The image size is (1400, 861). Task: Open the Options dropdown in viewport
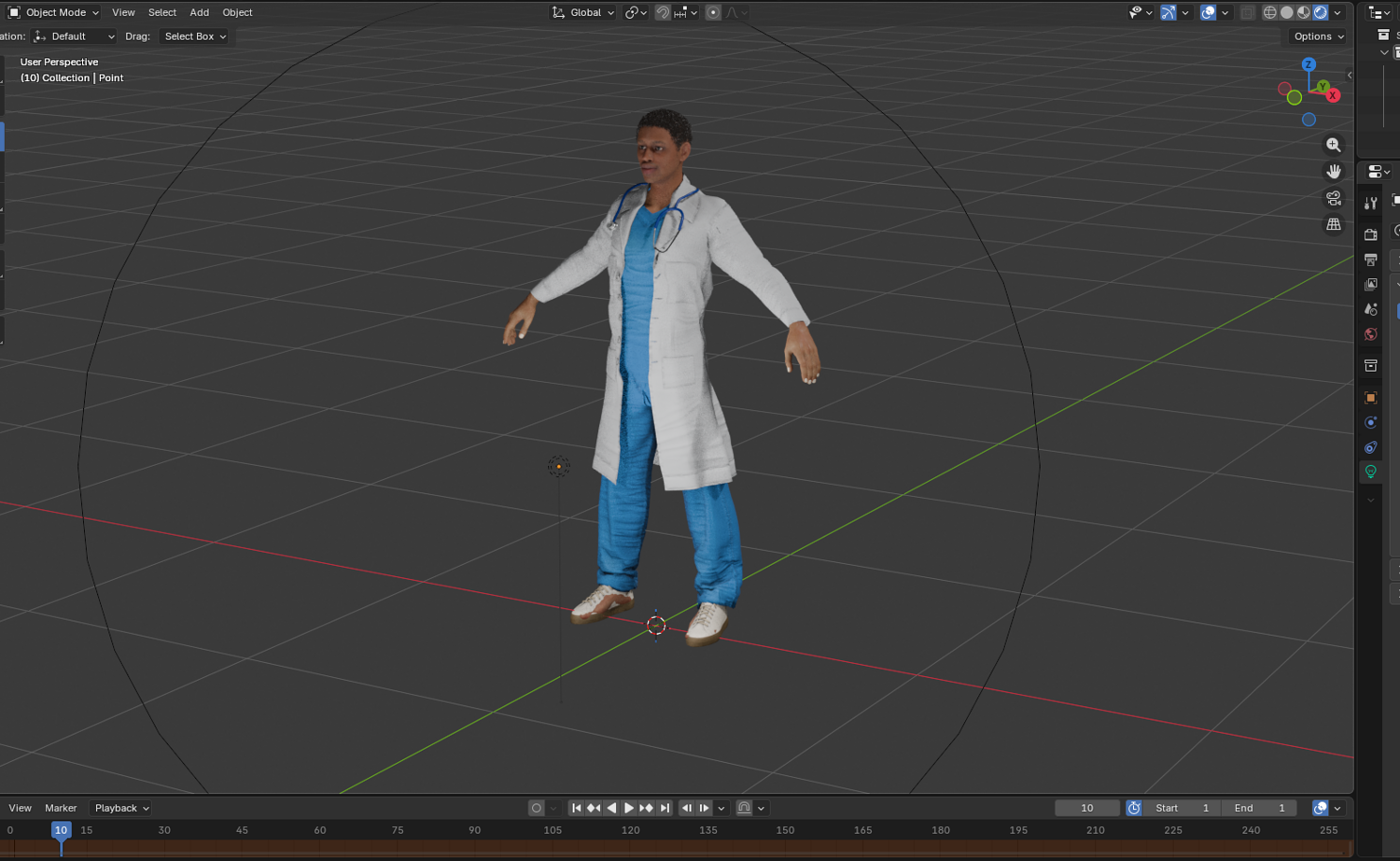click(1319, 36)
